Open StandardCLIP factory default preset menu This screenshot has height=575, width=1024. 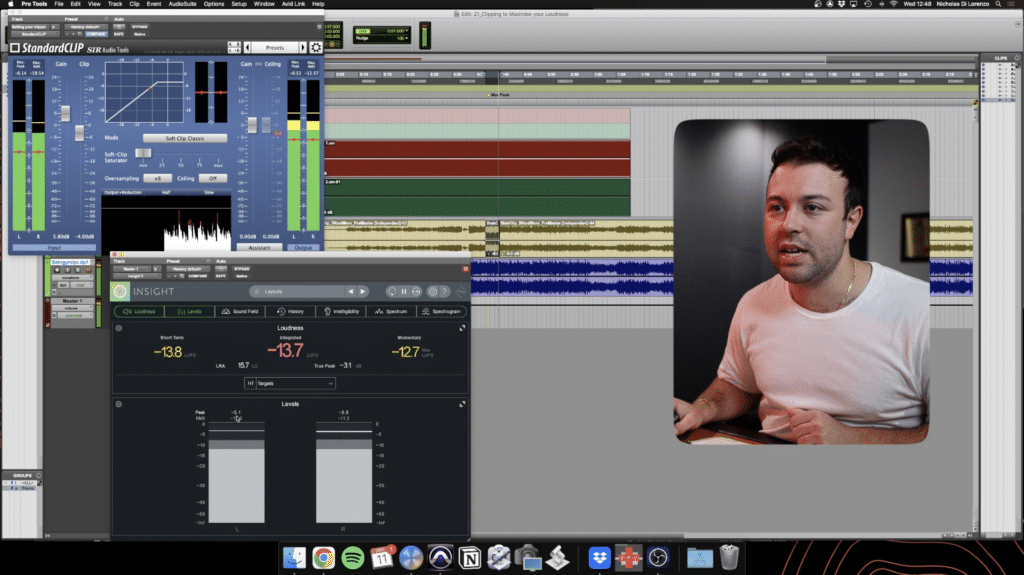[84, 27]
